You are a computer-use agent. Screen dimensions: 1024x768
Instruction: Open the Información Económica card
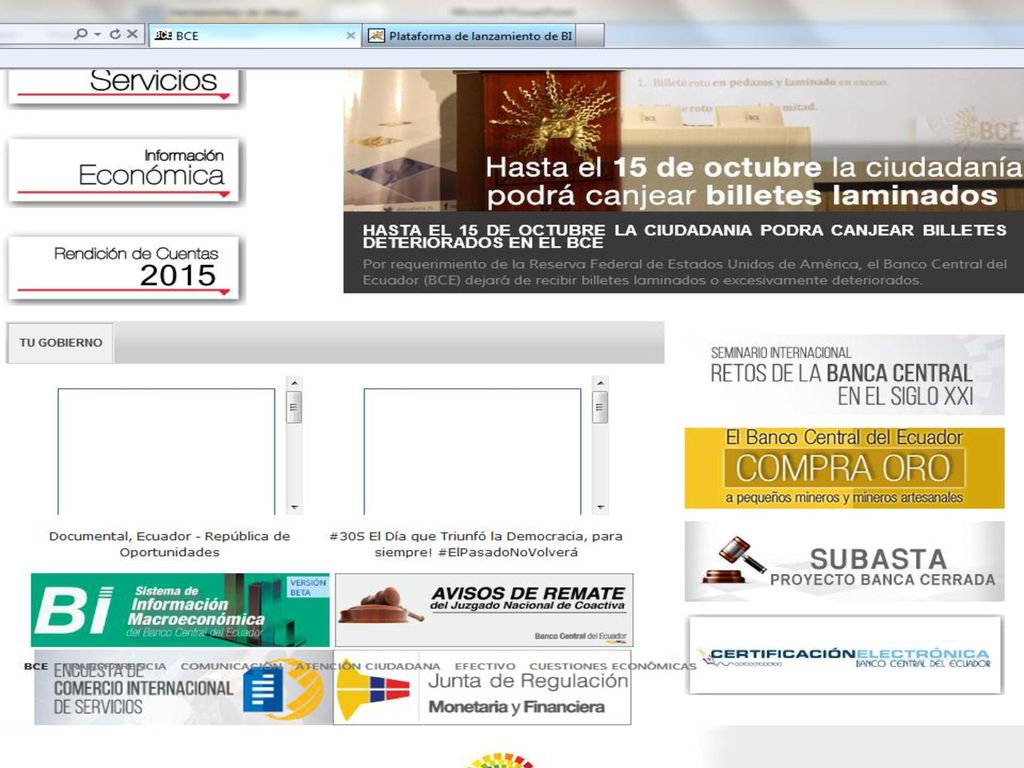click(x=124, y=170)
